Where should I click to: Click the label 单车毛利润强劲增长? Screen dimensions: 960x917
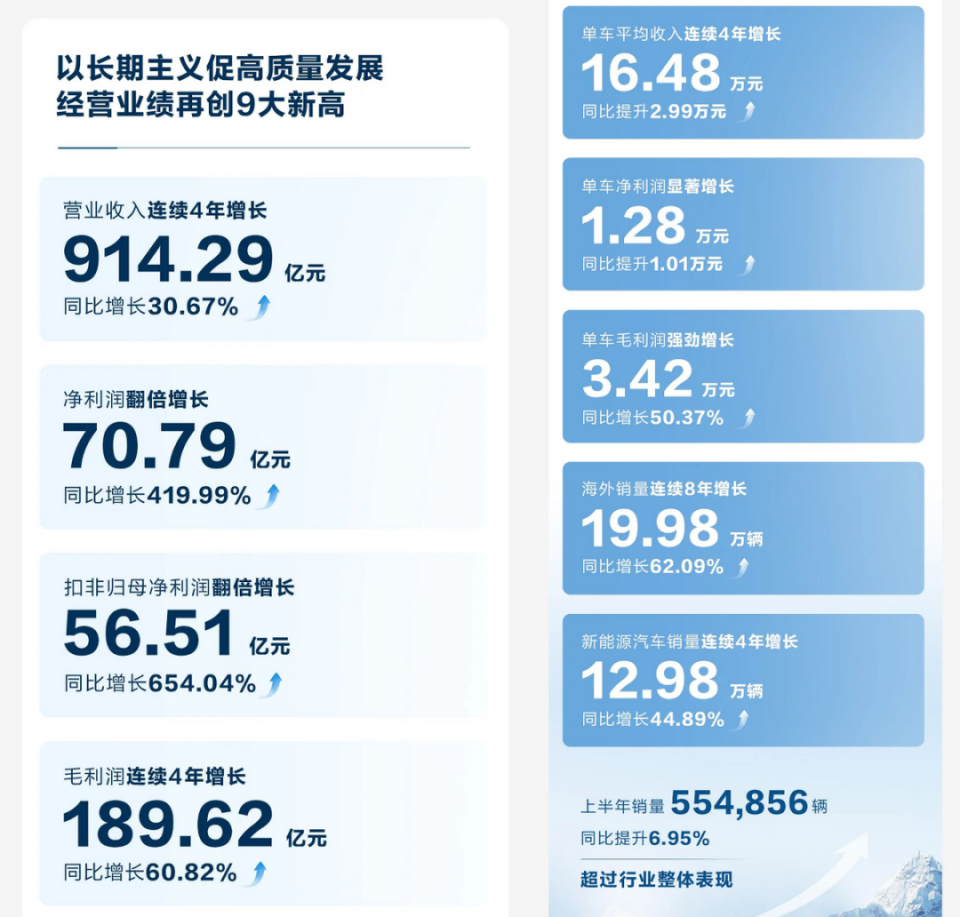[x=658, y=340]
